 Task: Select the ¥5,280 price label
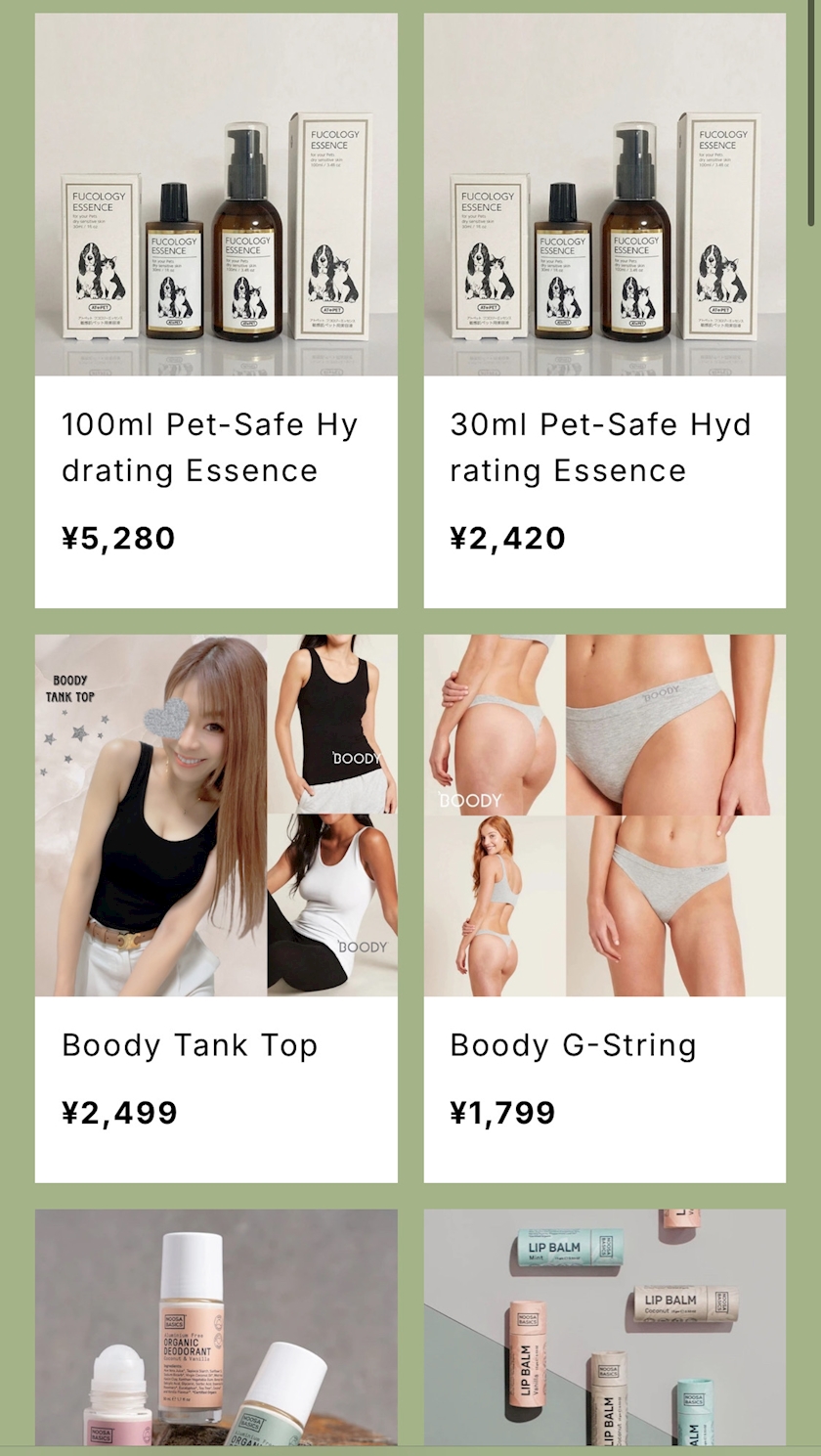(118, 538)
